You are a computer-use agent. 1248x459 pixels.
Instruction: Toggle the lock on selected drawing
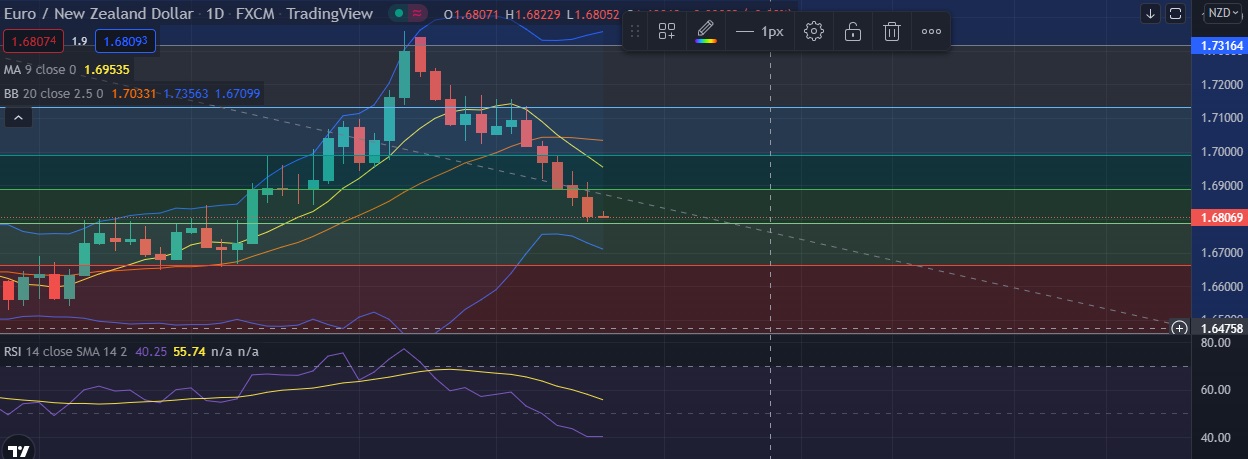[853, 31]
